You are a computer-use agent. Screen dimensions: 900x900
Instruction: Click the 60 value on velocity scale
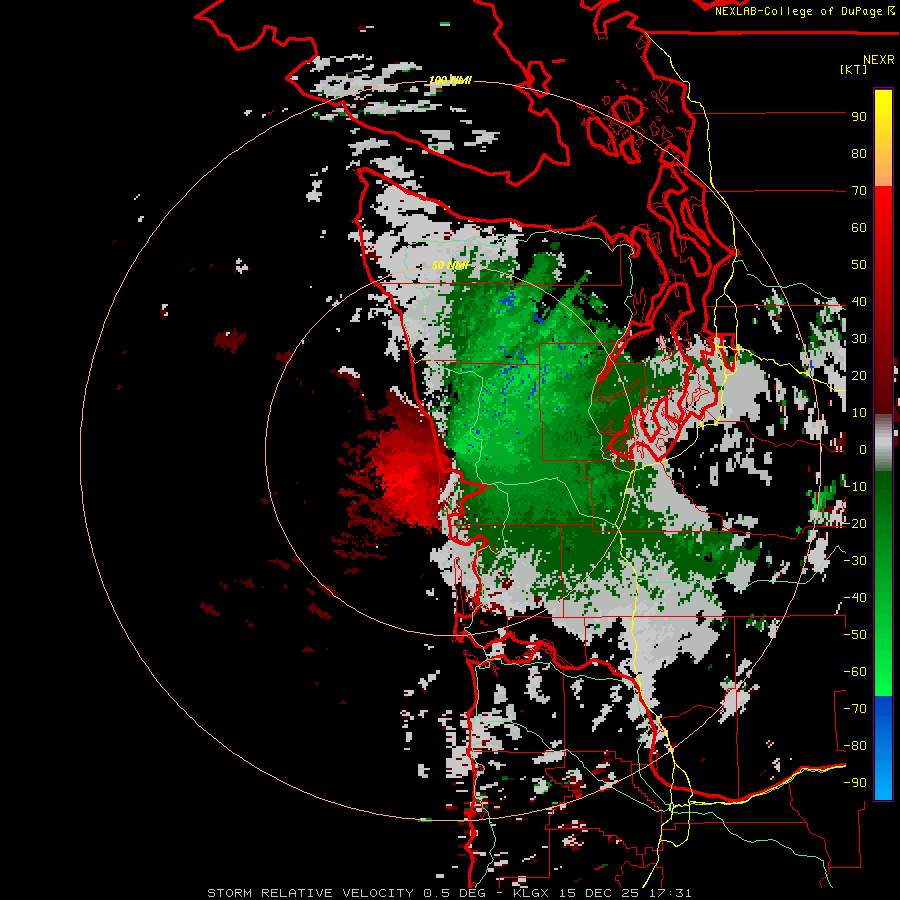(859, 228)
